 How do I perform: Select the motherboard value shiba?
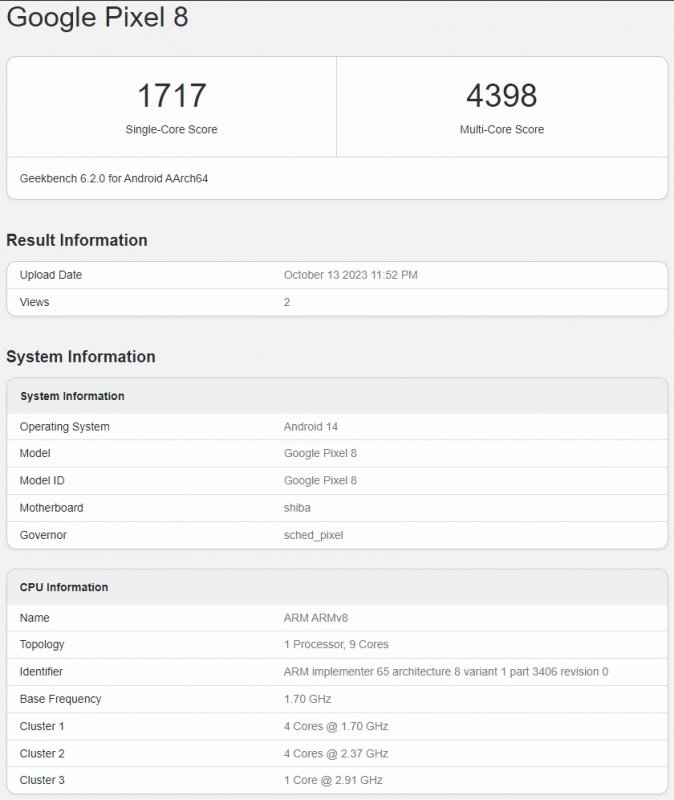tap(297, 508)
